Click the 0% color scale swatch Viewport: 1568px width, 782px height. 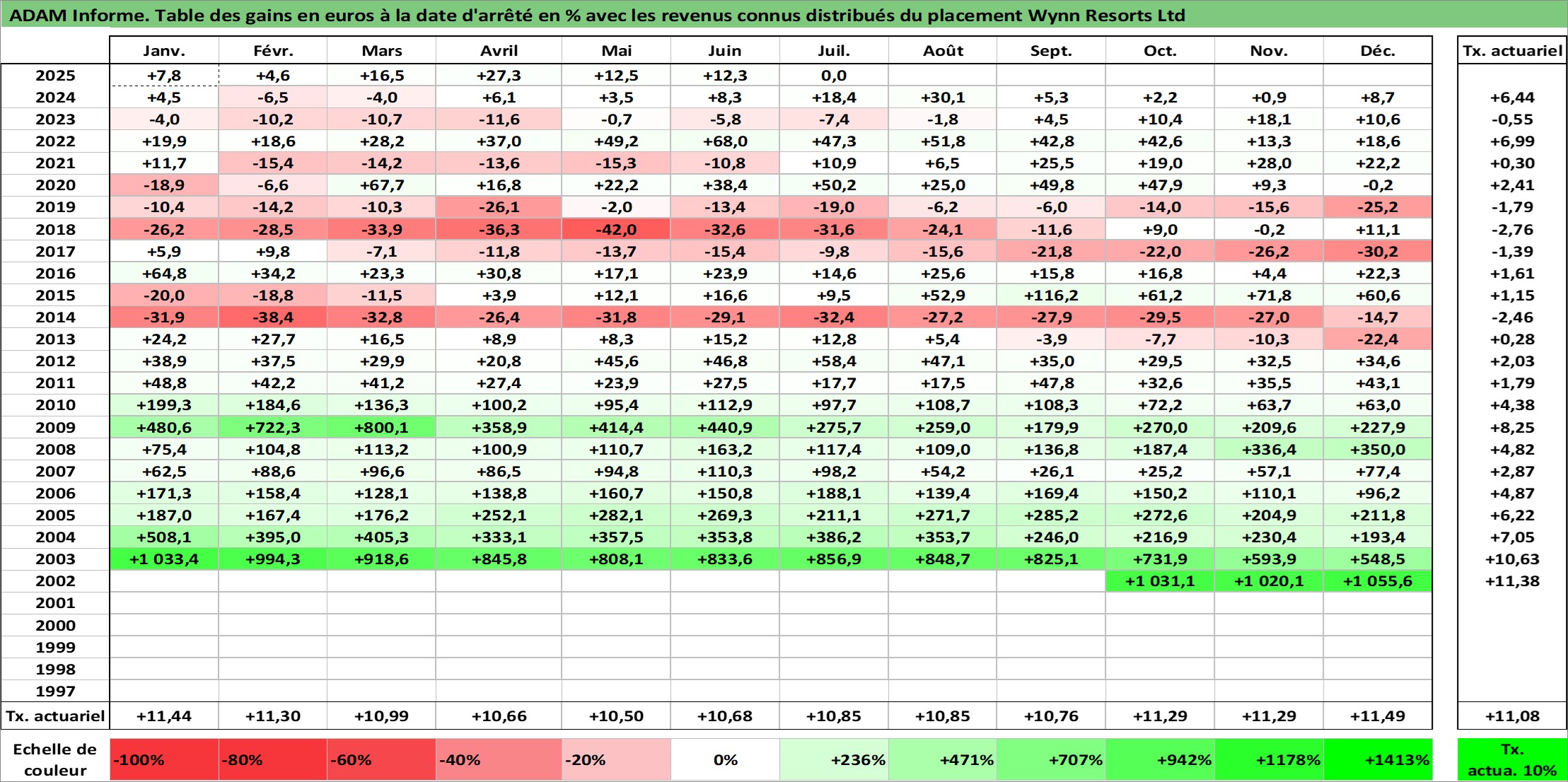pos(725,759)
